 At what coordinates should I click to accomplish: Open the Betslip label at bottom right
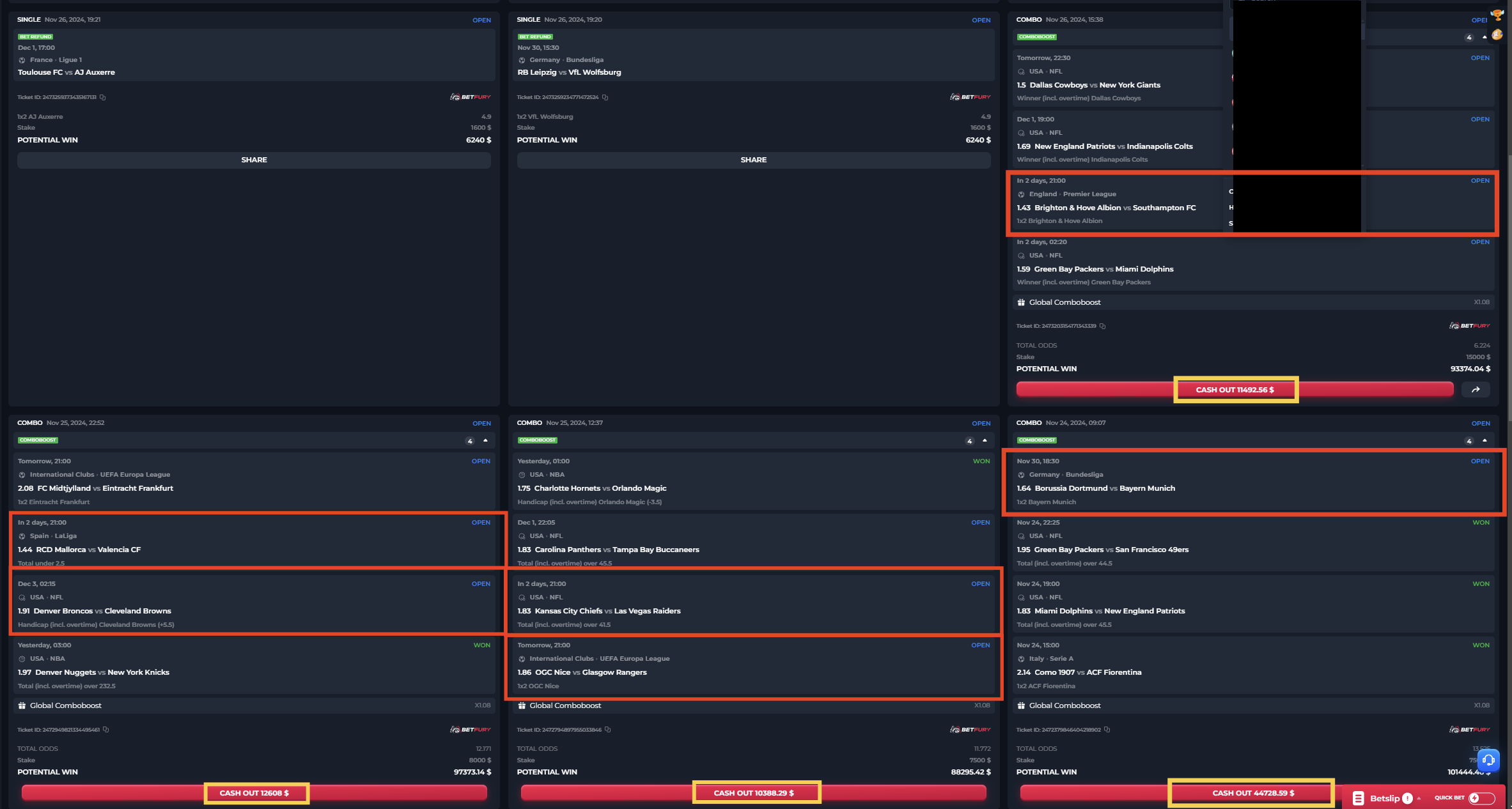(1385, 798)
